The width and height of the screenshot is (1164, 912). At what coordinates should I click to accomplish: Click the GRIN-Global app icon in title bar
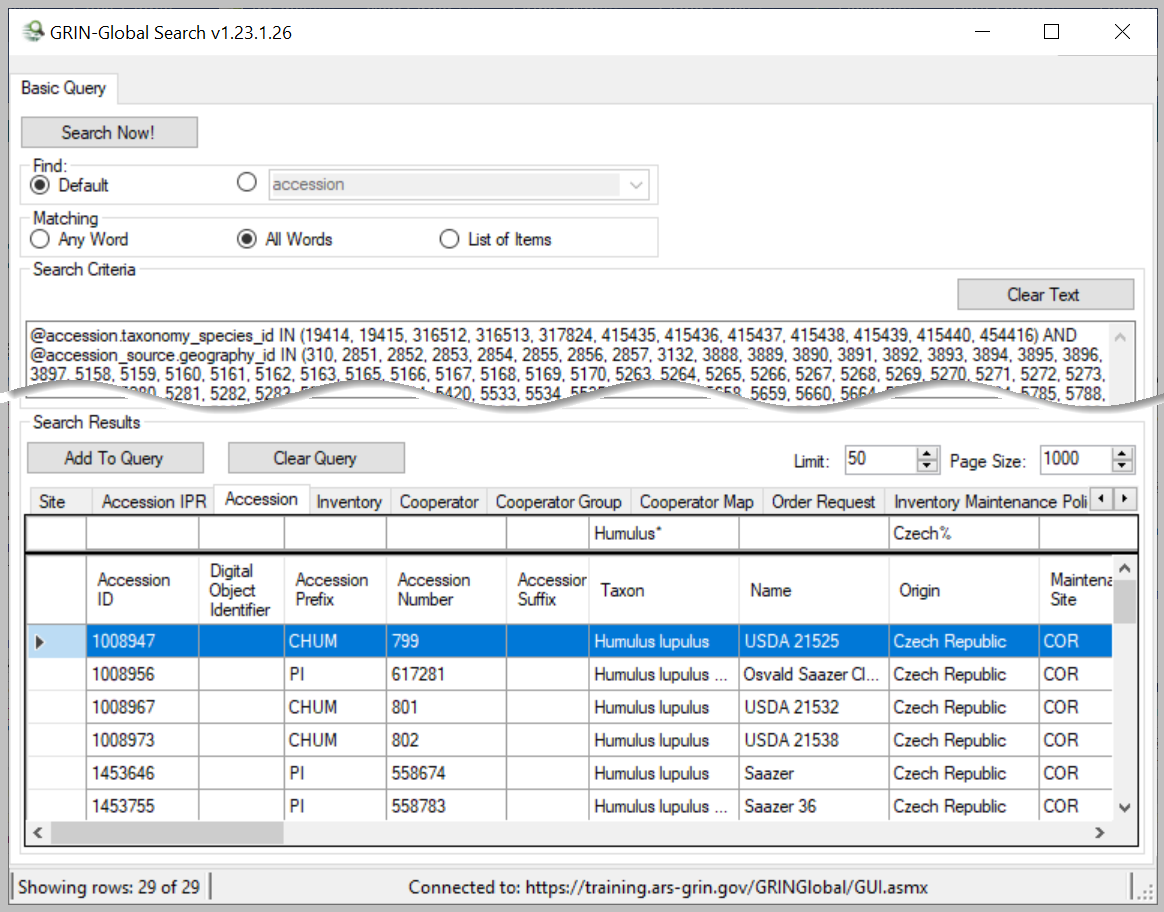(x=33, y=32)
